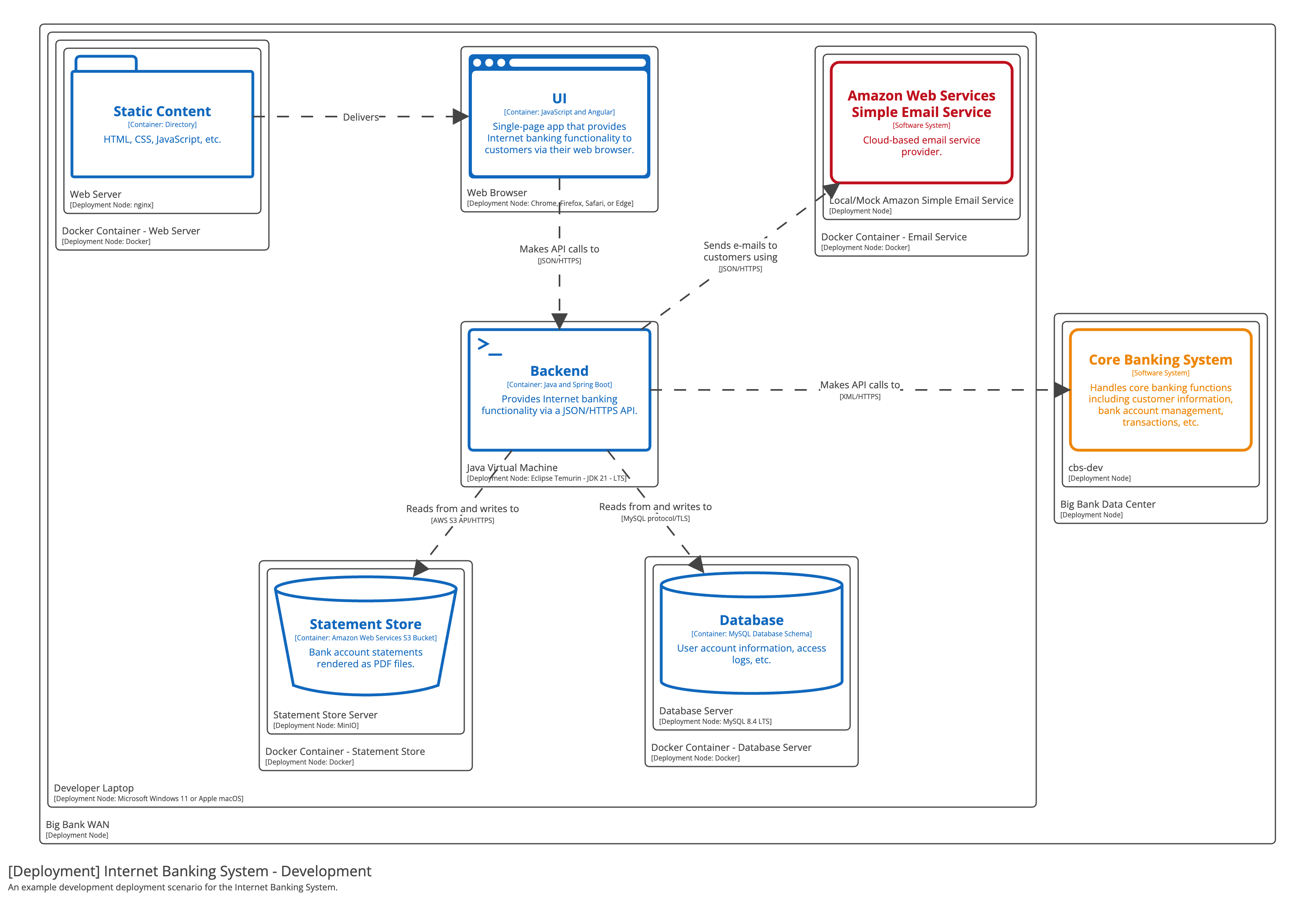1316x900 pixels.
Task: Click the Static Content folder tab shape
Action: (x=106, y=63)
